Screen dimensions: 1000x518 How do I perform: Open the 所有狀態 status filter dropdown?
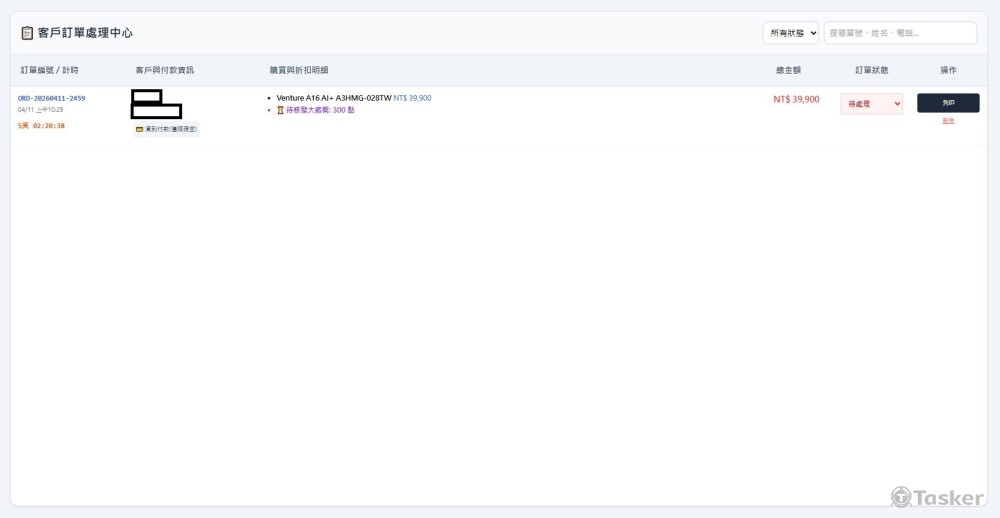(790, 33)
